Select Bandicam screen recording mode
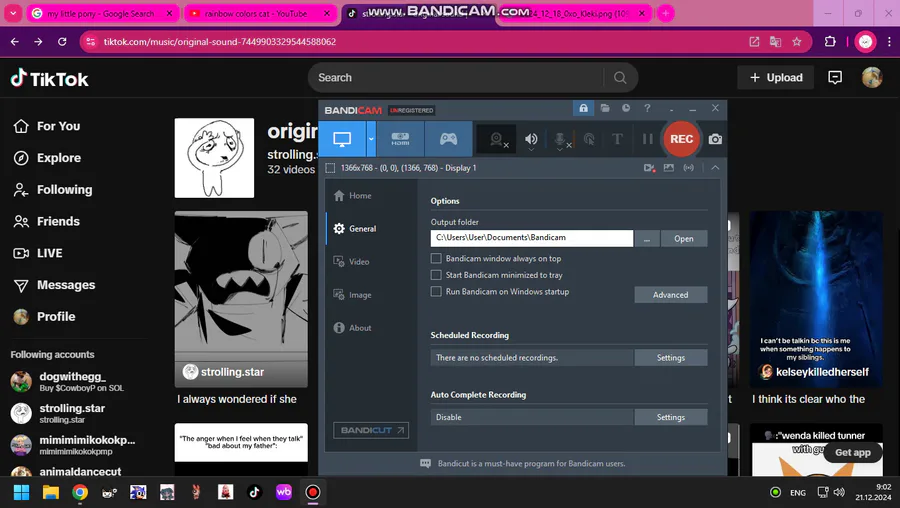 click(342, 139)
